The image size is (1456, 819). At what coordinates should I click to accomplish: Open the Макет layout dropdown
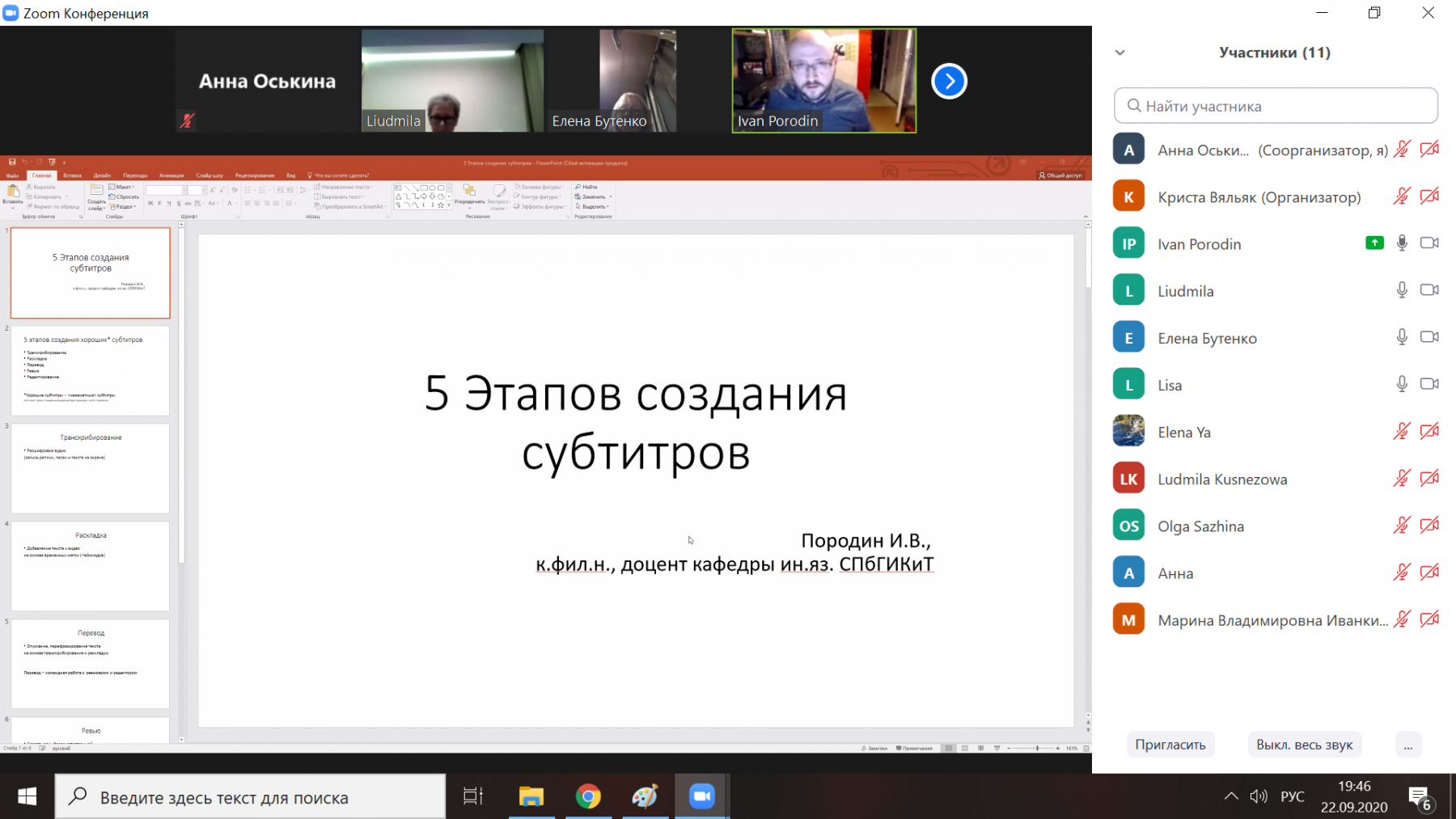(x=123, y=187)
